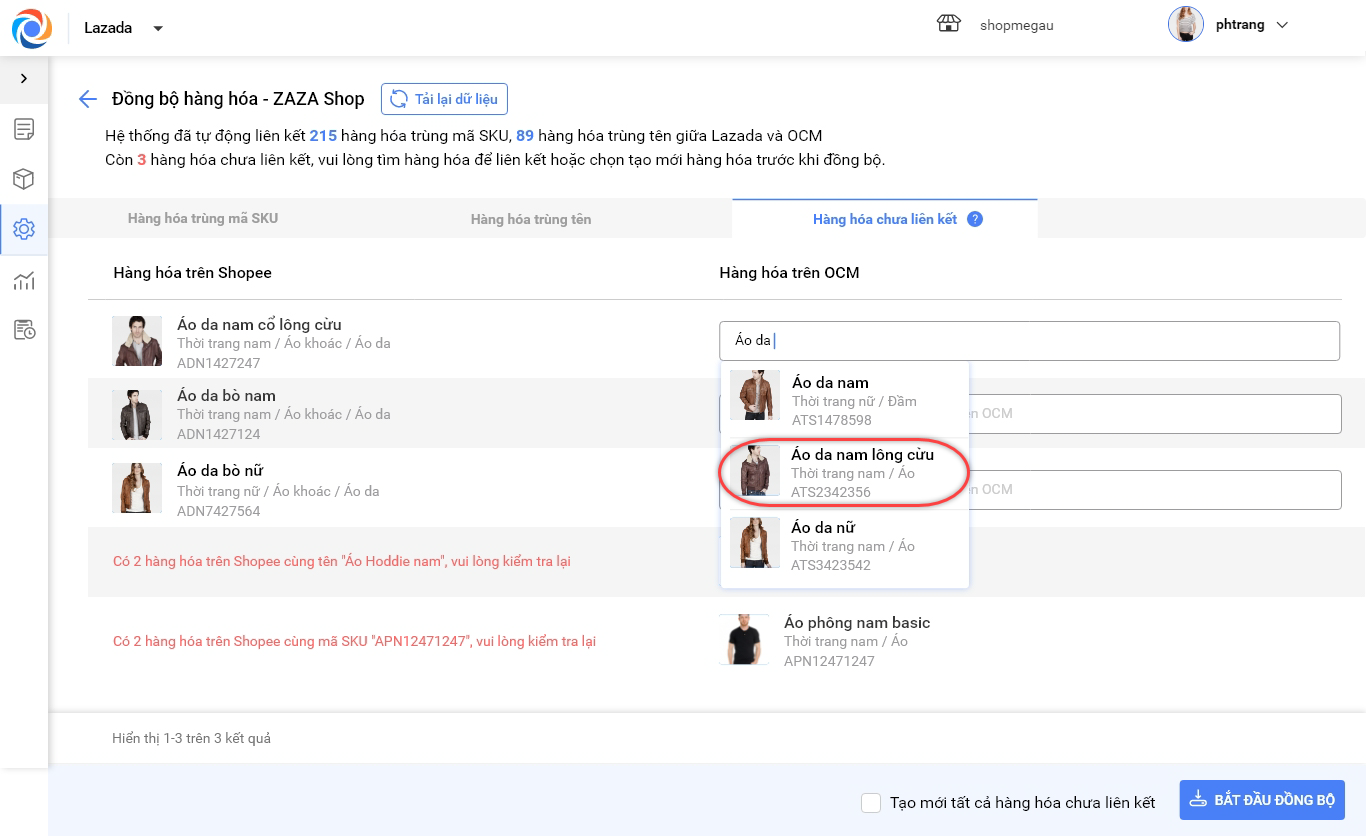1366x836 pixels.
Task: Expand the Lazada channel dropdown
Action: 158,29
